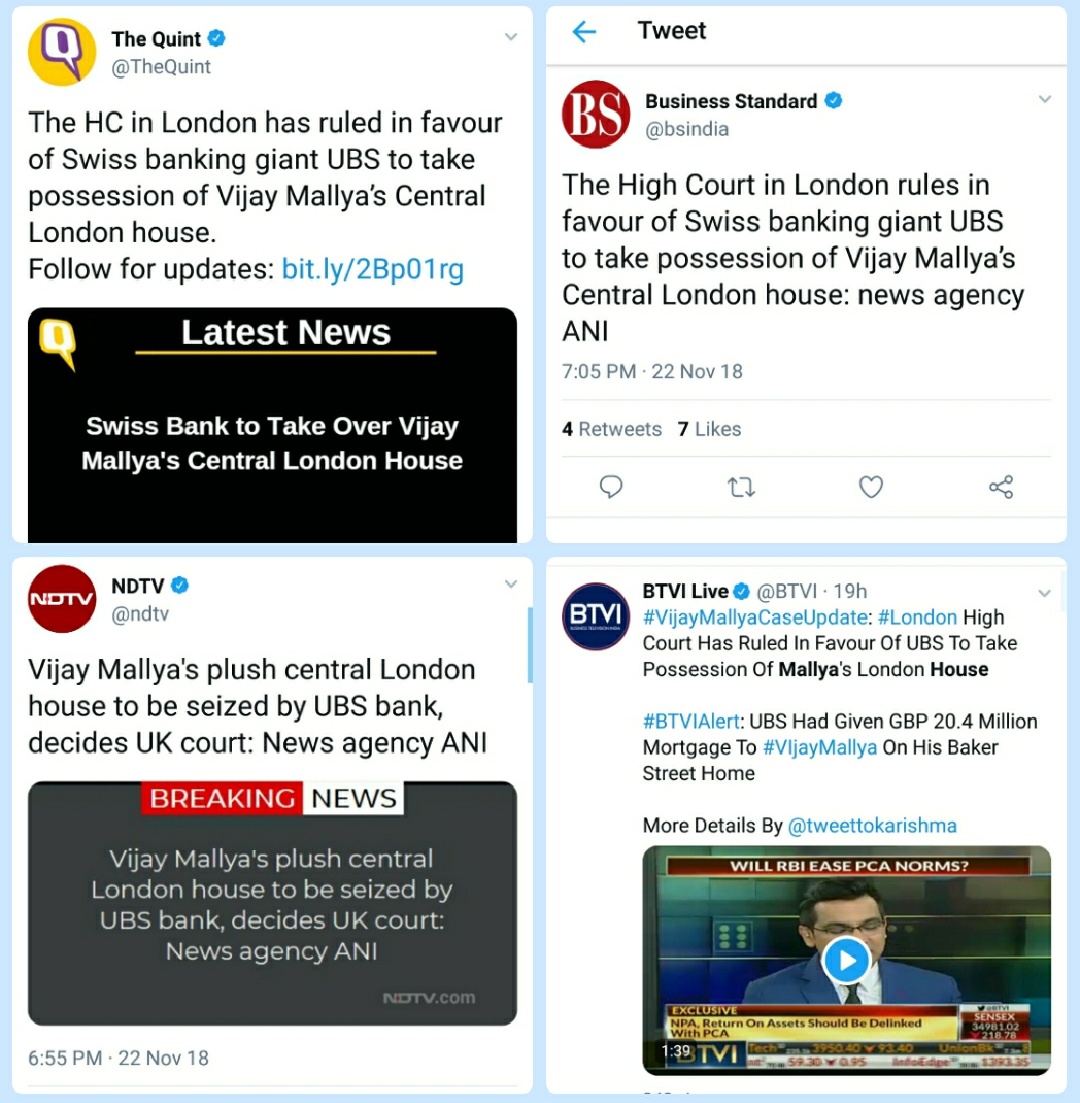Expand options chevron on BTVI Live tweet

1045,593
